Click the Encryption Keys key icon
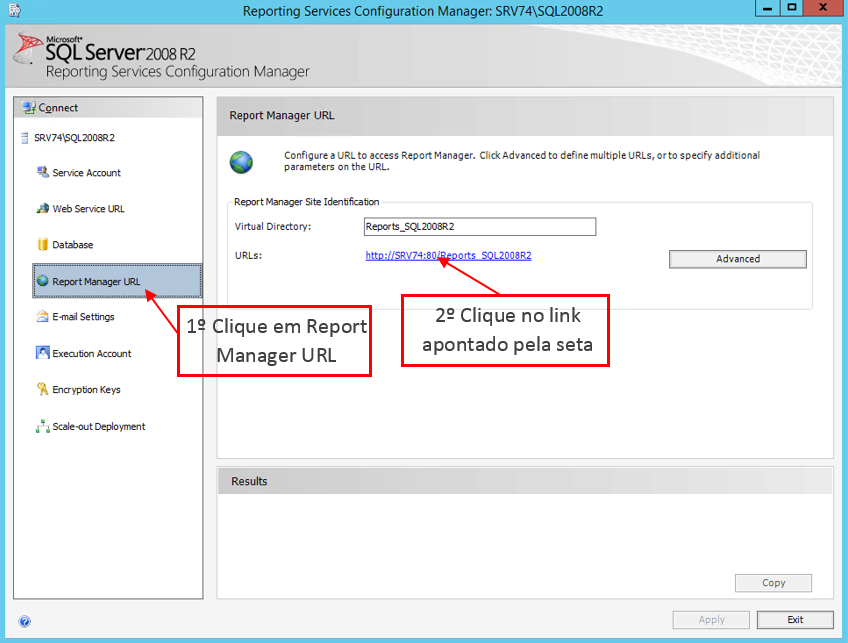 click(43, 389)
